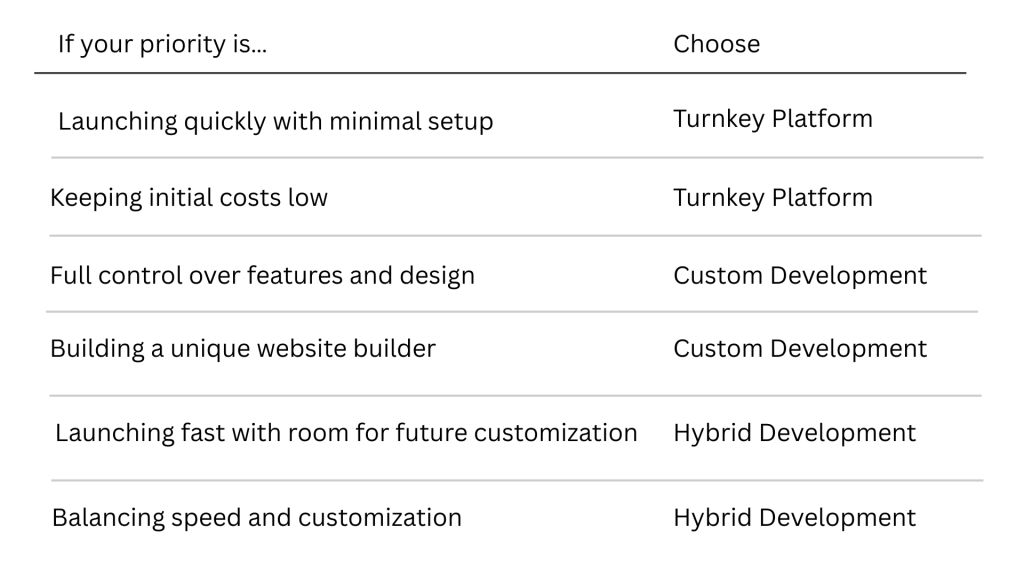Click "Balancing speed and customization" cell
1024x576 pixels.
click(x=257, y=518)
